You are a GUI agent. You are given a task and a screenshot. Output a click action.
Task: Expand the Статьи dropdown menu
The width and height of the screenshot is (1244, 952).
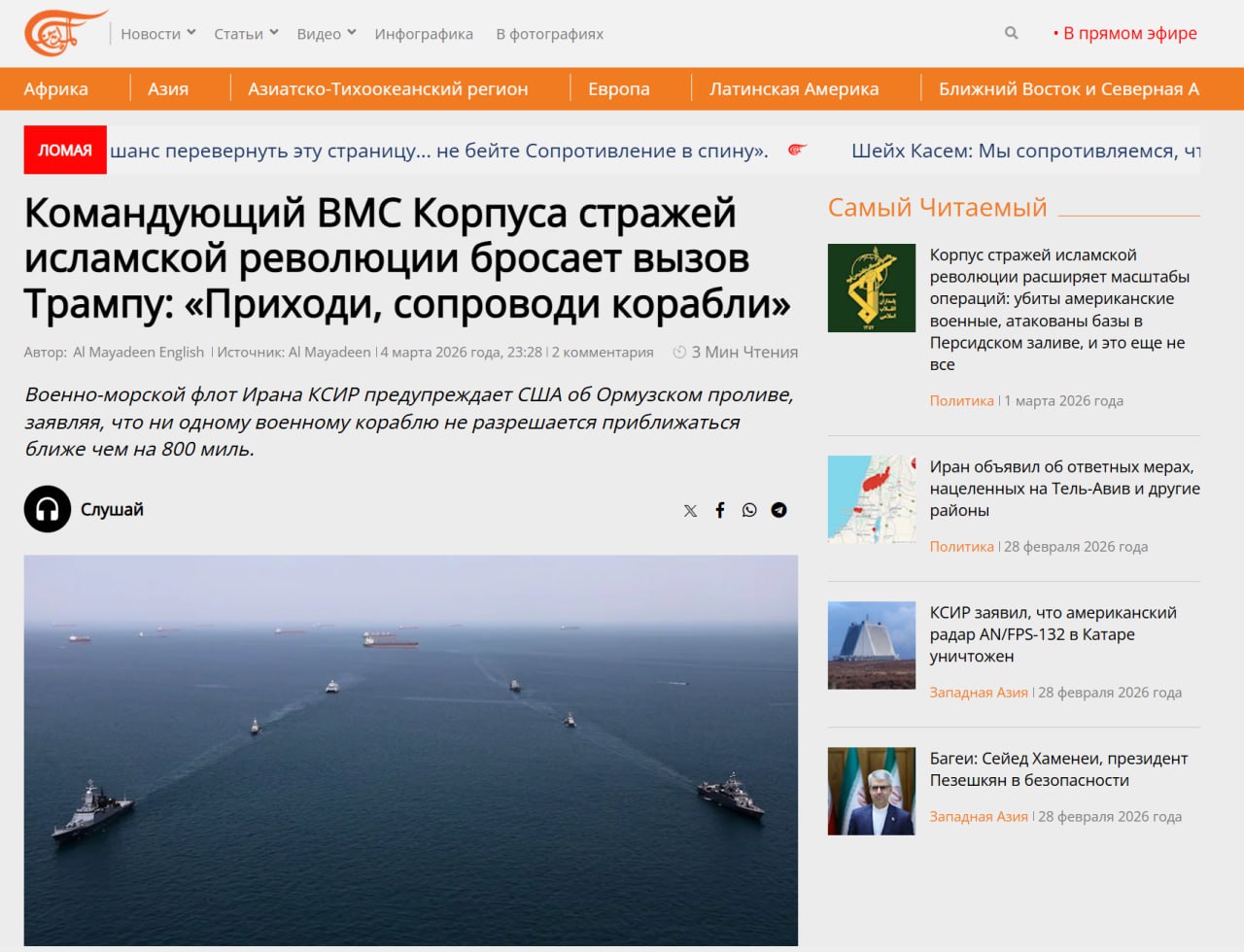coord(246,34)
